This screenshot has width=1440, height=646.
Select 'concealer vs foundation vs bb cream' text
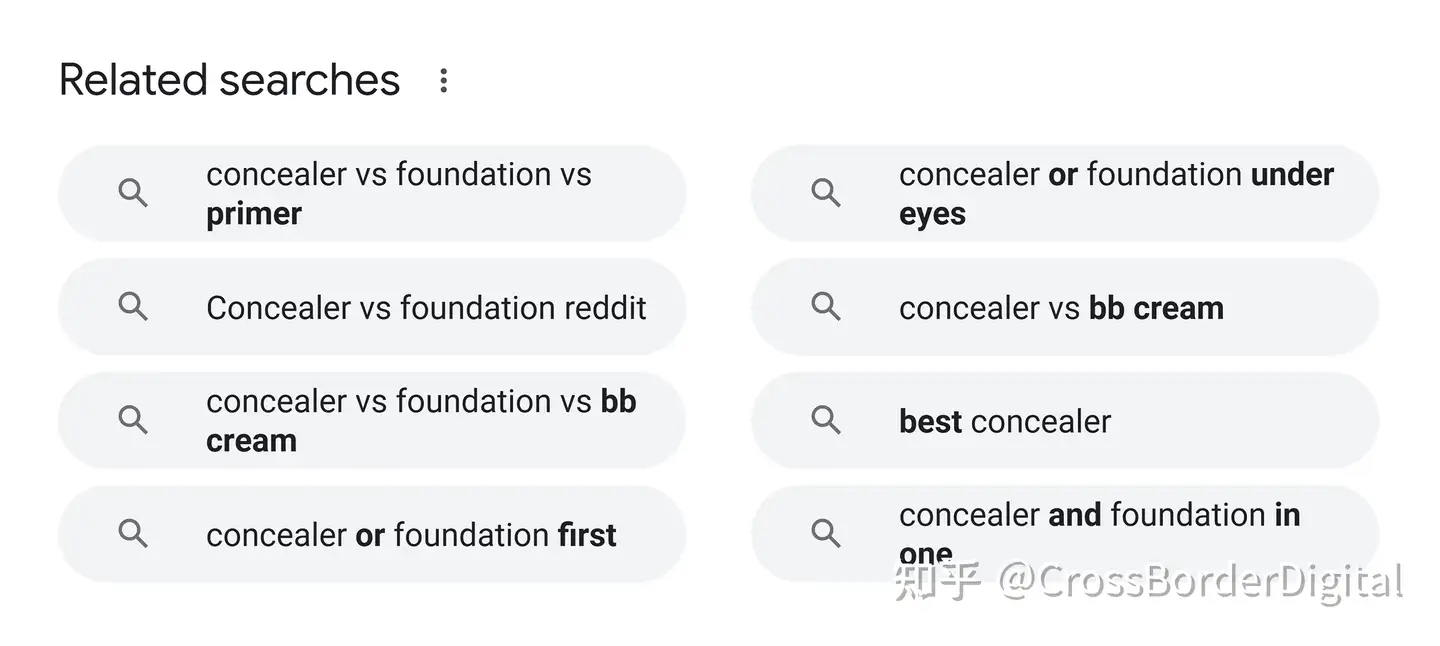420,420
